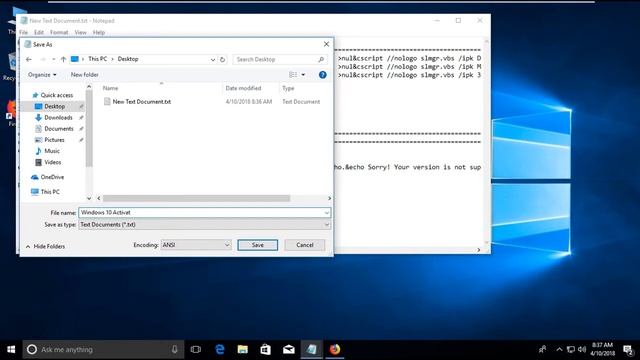Open Notepad File menu

point(24,32)
